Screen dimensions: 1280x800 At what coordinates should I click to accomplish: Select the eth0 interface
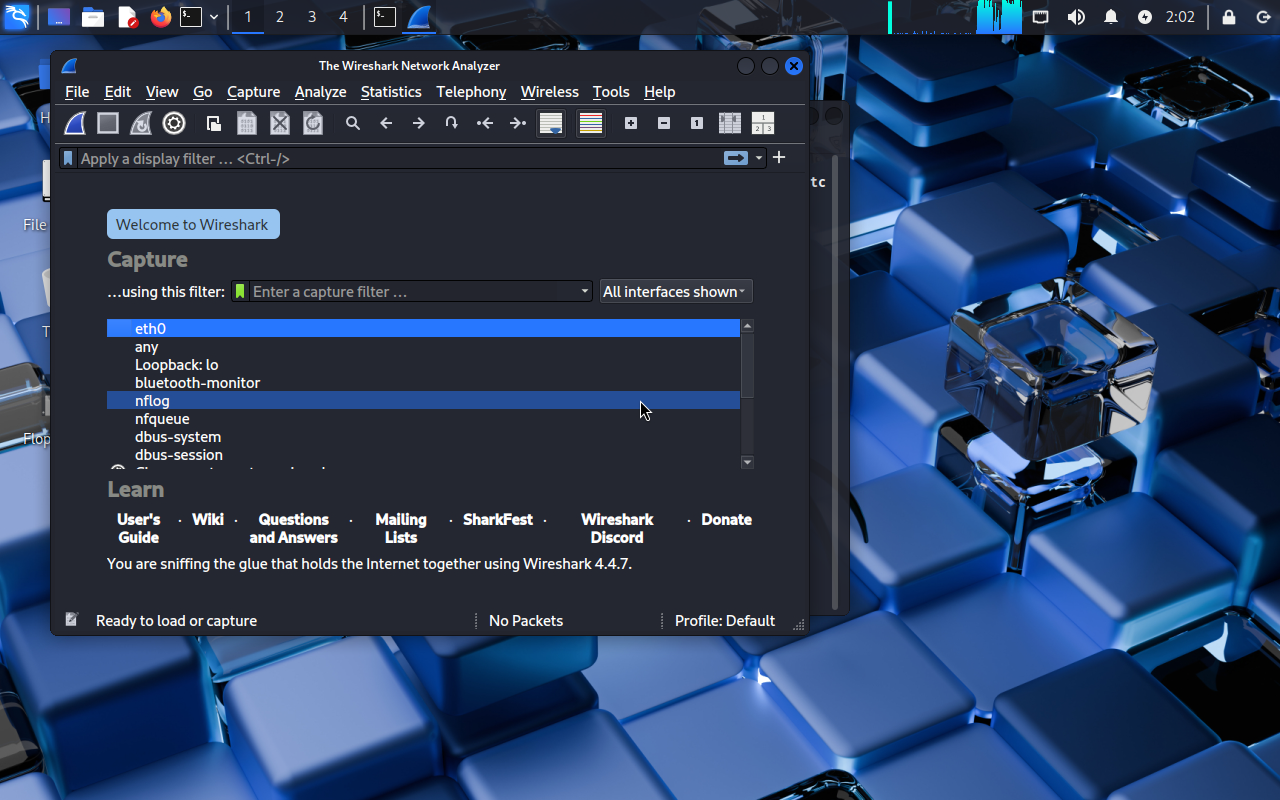pos(423,328)
